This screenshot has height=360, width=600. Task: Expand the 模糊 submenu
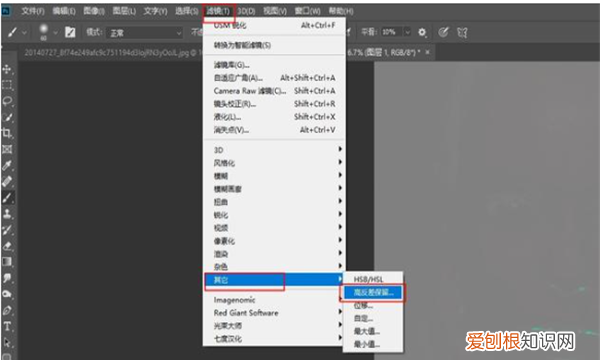click(x=274, y=176)
